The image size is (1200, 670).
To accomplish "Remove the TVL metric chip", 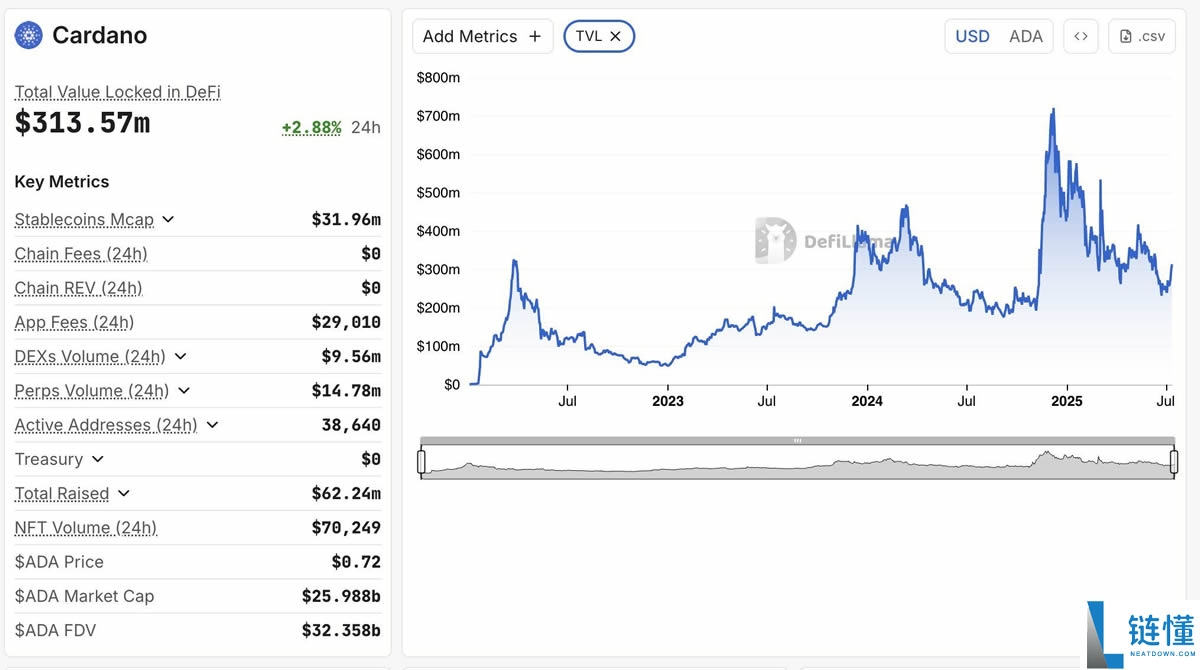I will click(616, 37).
